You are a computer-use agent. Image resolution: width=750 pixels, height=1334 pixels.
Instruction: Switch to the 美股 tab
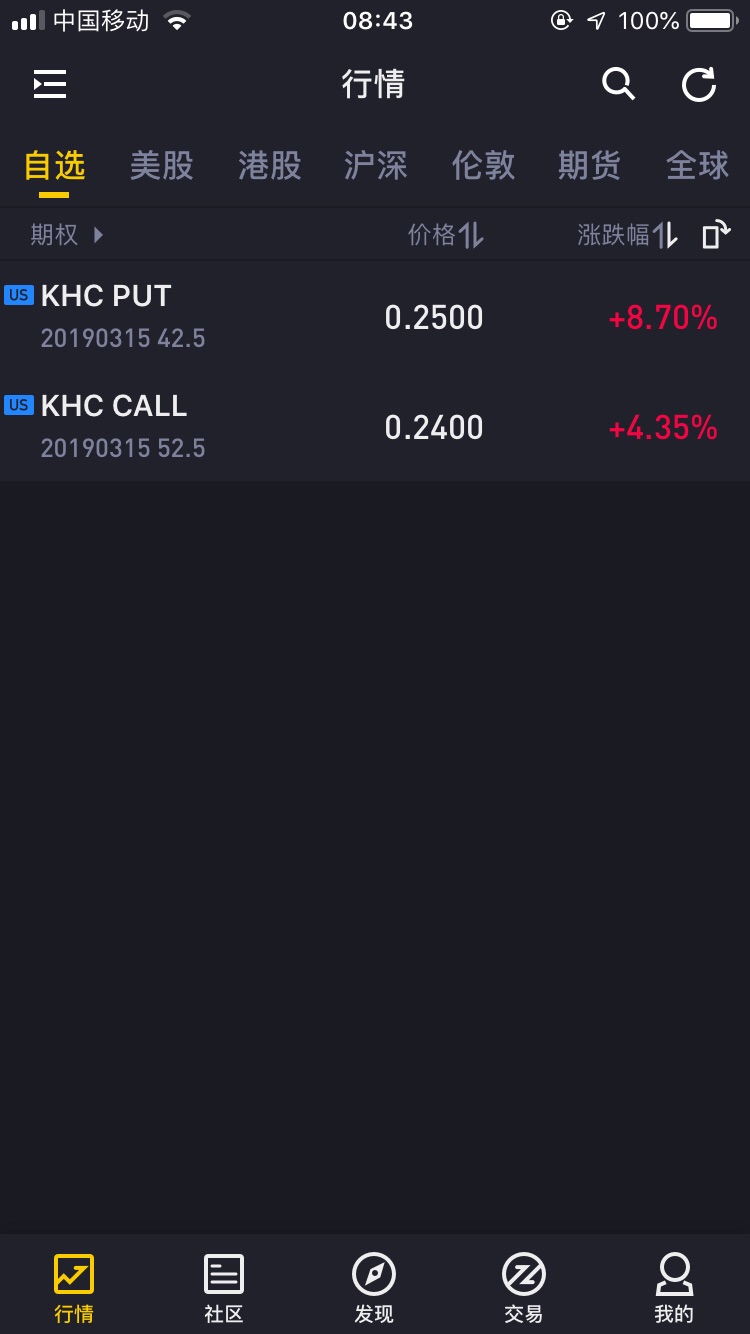[161, 165]
